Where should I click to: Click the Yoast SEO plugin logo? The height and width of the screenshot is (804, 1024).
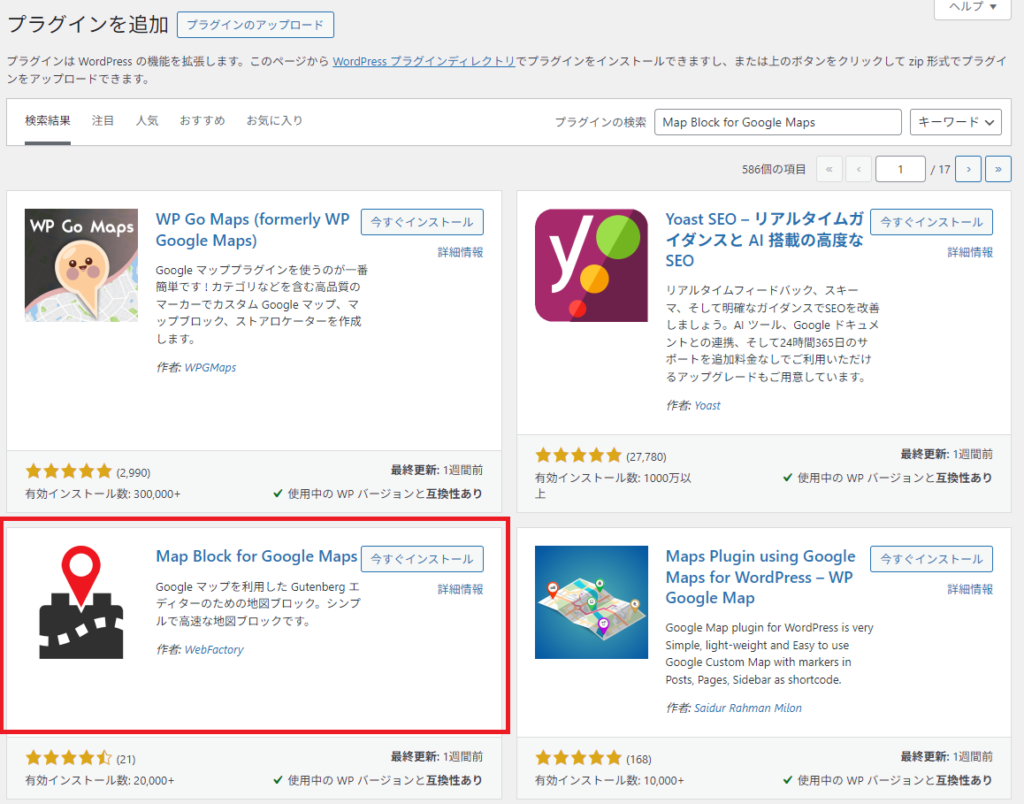[591, 265]
